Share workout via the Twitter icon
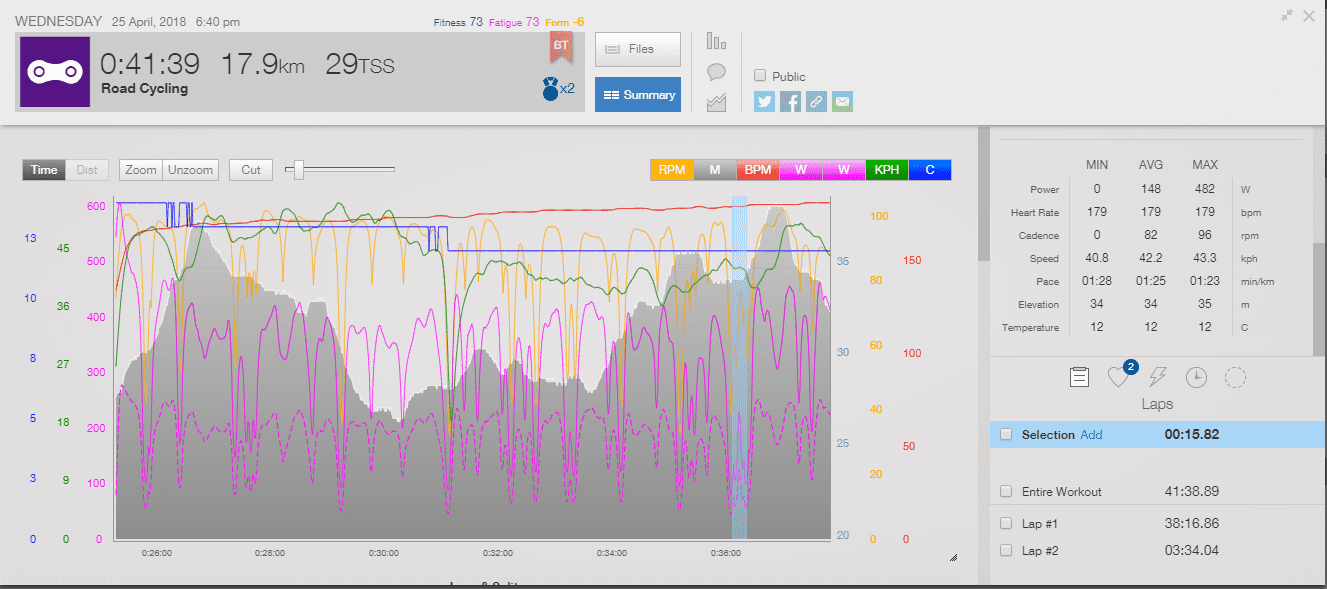This screenshot has height=589, width=1327. (x=765, y=101)
